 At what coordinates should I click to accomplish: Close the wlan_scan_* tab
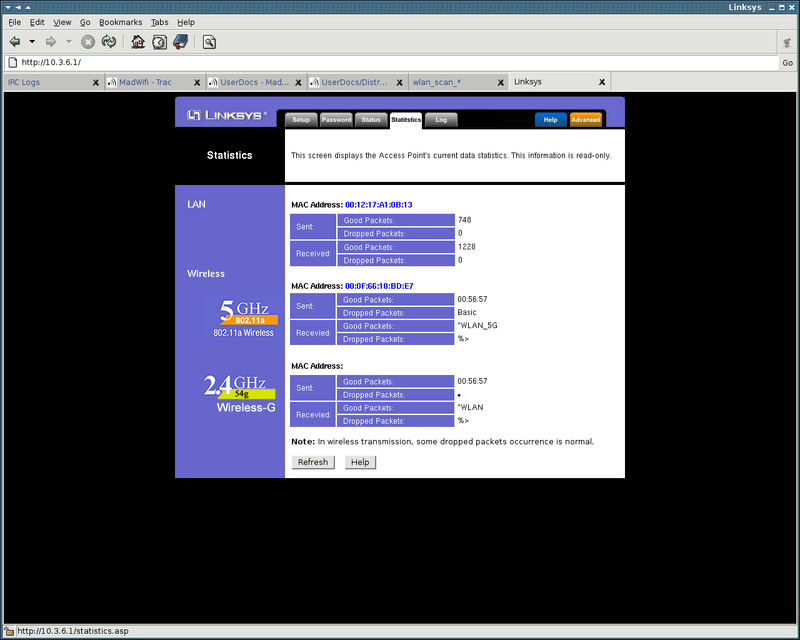click(x=501, y=83)
